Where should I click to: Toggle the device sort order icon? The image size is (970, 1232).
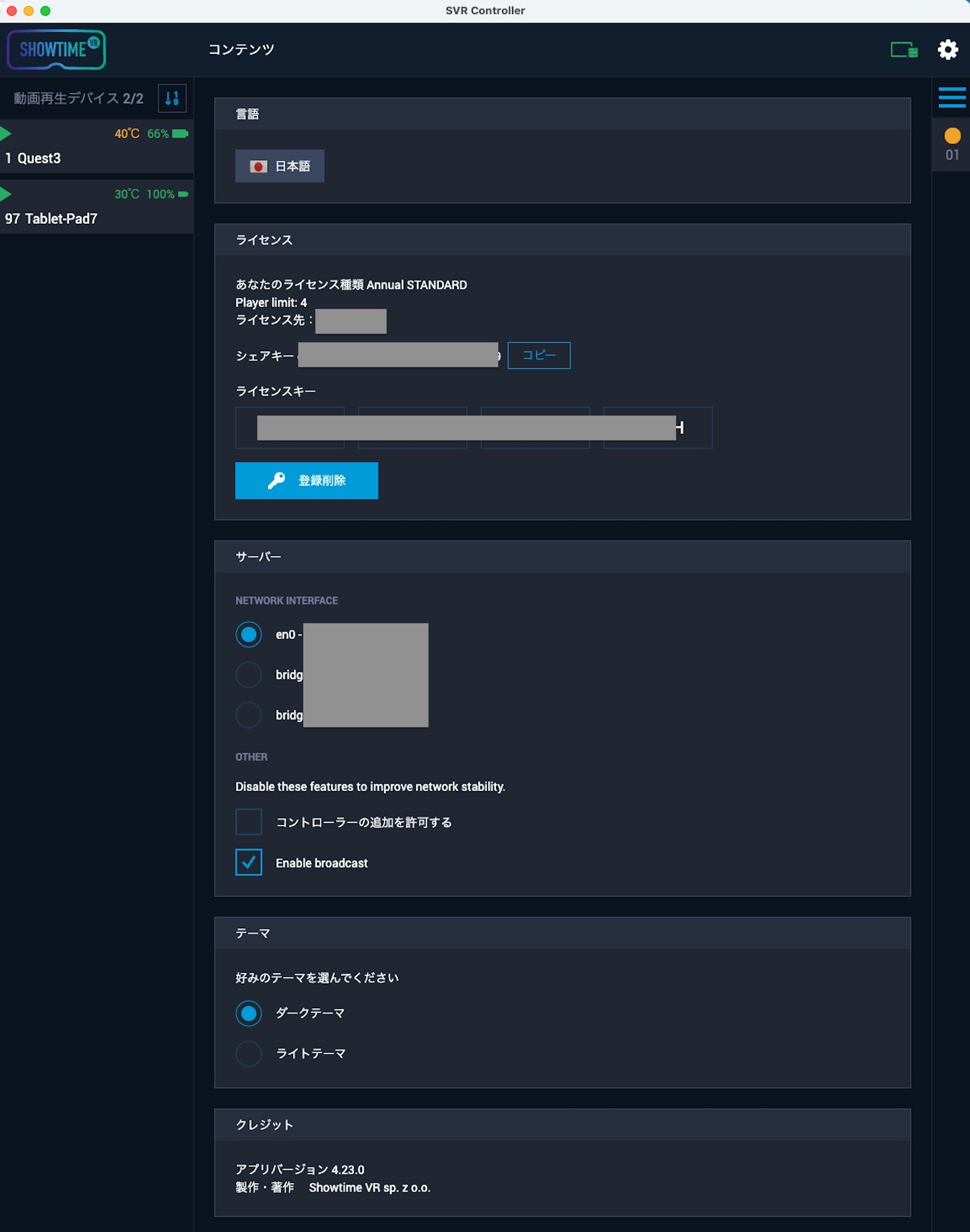point(172,98)
